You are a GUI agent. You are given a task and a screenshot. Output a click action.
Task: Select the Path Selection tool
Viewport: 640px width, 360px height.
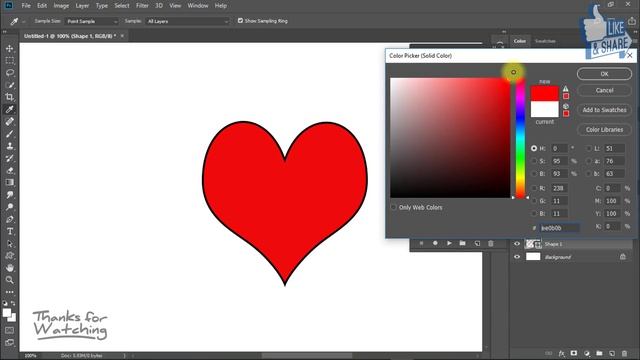[9, 244]
